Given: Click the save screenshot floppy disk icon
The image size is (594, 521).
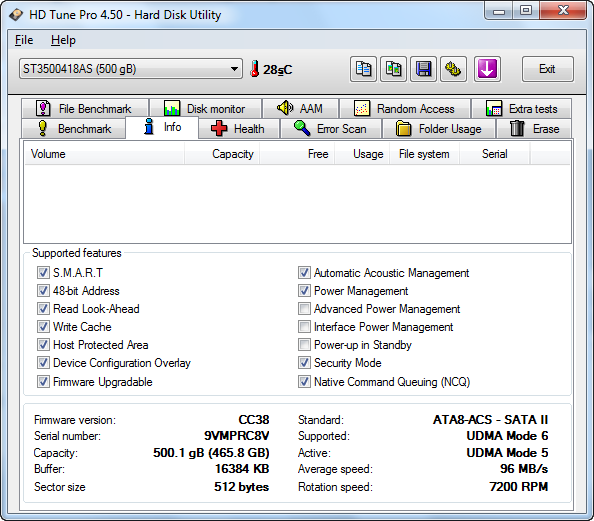Looking at the screenshot, I should pos(423,69).
